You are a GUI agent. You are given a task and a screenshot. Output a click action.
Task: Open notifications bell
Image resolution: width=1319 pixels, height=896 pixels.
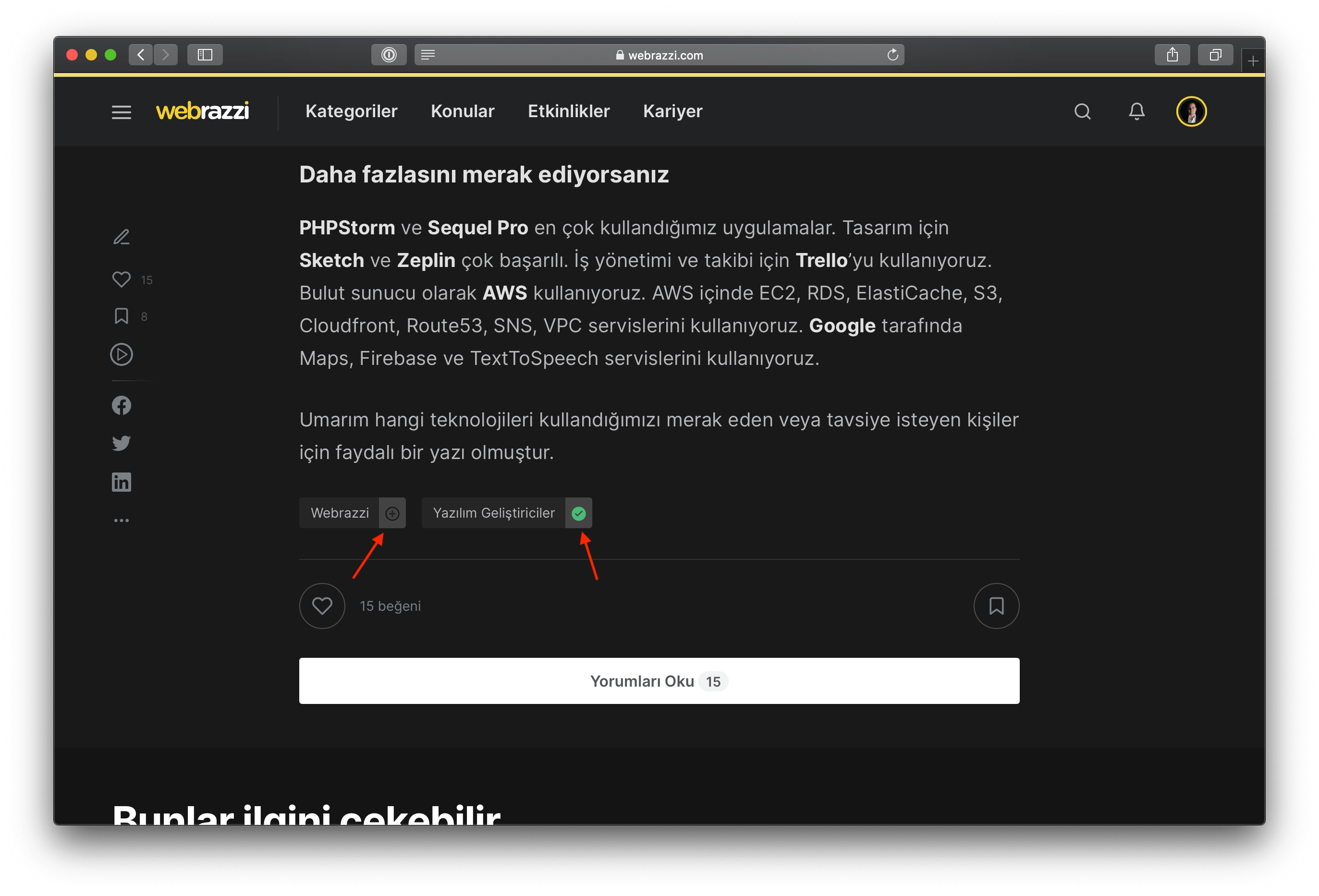(x=1136, y=112)
